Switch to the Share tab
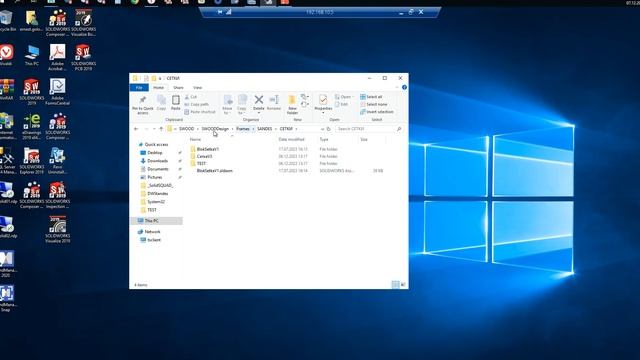 click(178, 87)
